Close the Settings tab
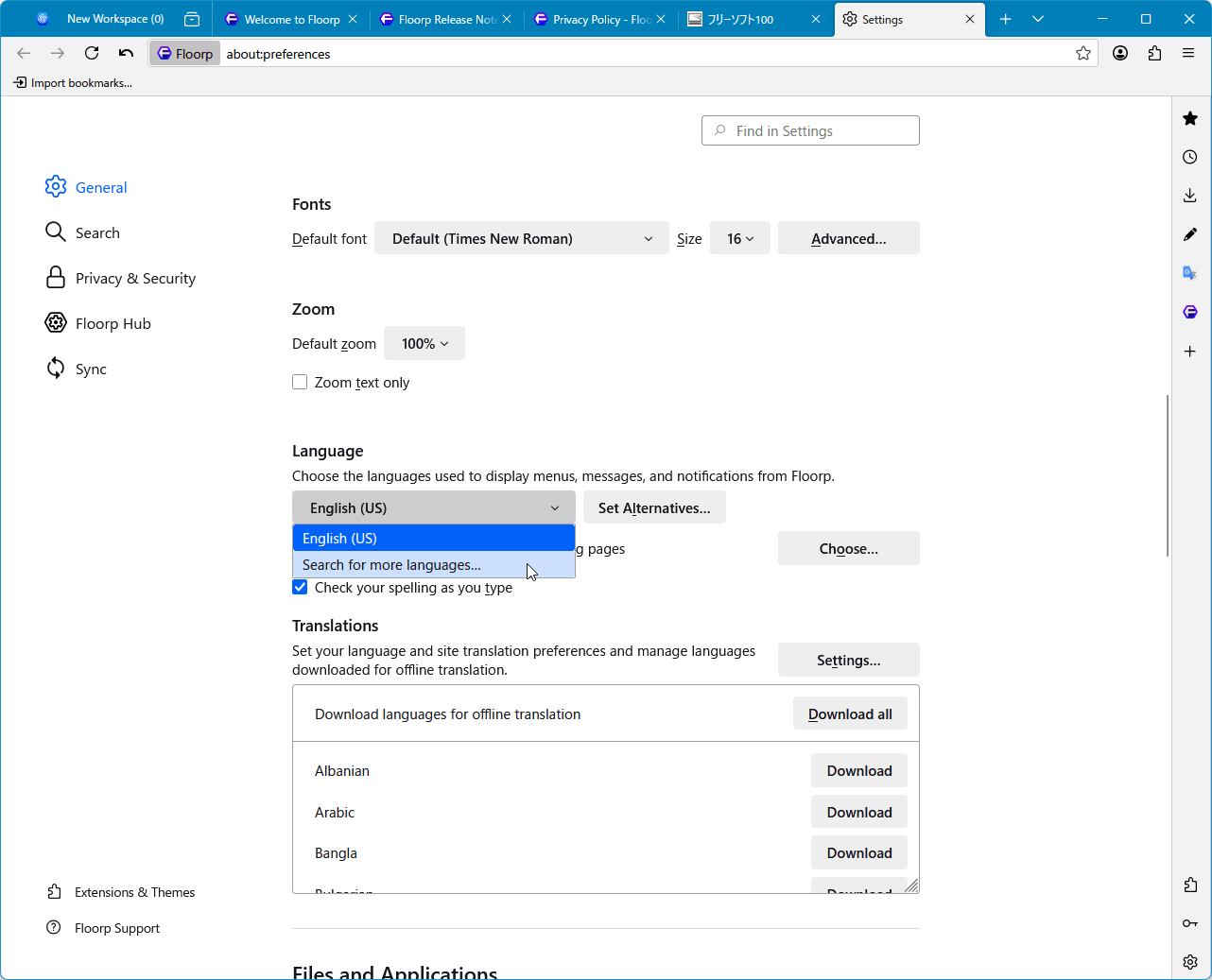This screenshot has width=1212, height=980. coord(970,19)
